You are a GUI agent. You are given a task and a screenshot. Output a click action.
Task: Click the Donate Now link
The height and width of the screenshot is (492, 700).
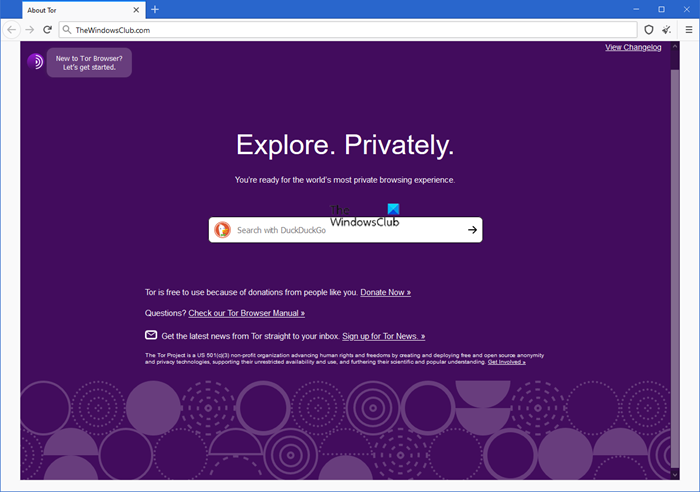pyautogui.click(x=386, y=292)
